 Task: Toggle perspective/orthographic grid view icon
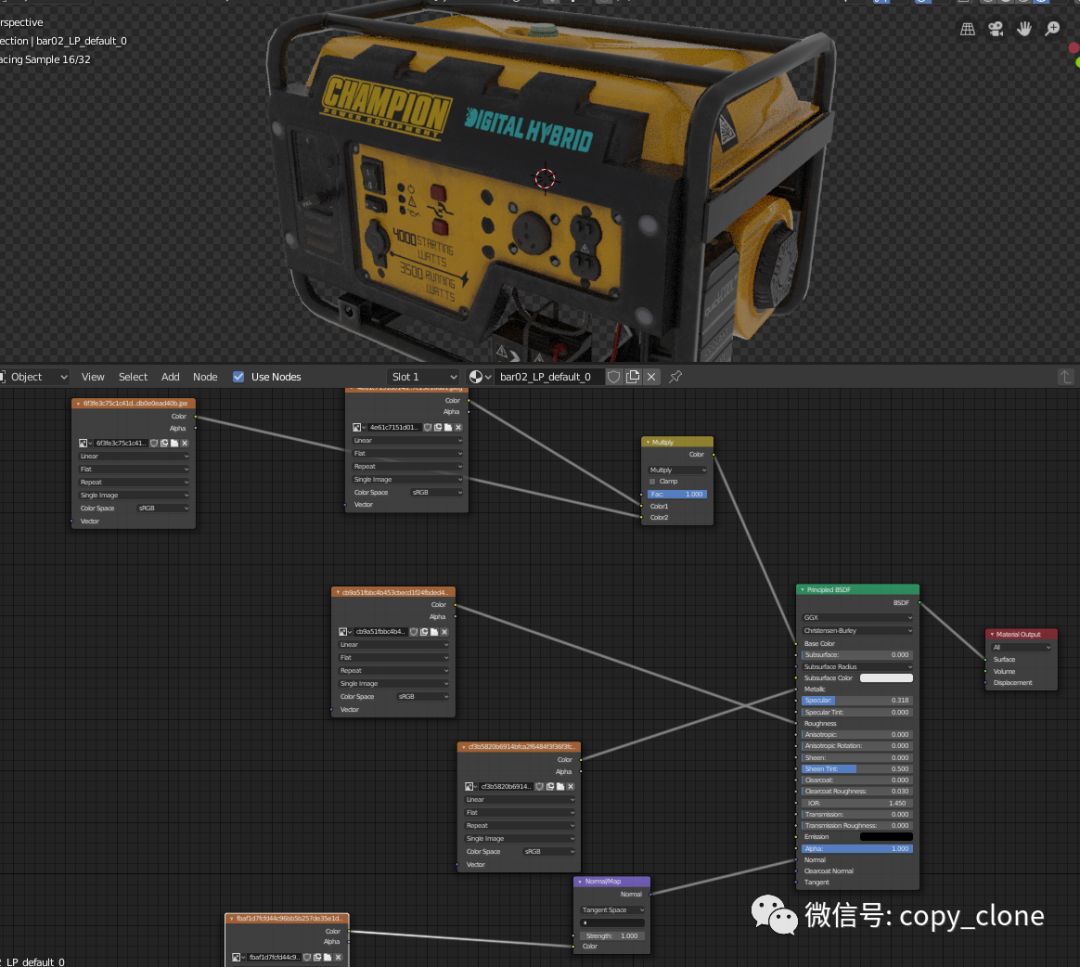(967, 29)
